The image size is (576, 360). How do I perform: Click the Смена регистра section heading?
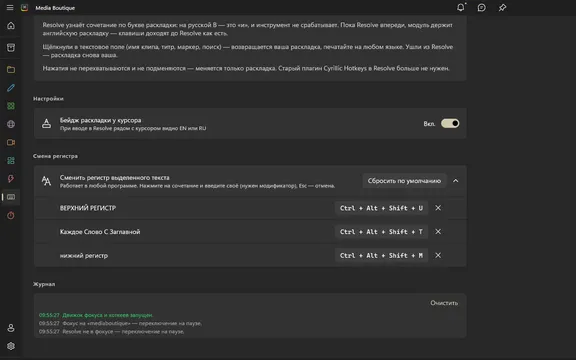click(x=55, y=156)
